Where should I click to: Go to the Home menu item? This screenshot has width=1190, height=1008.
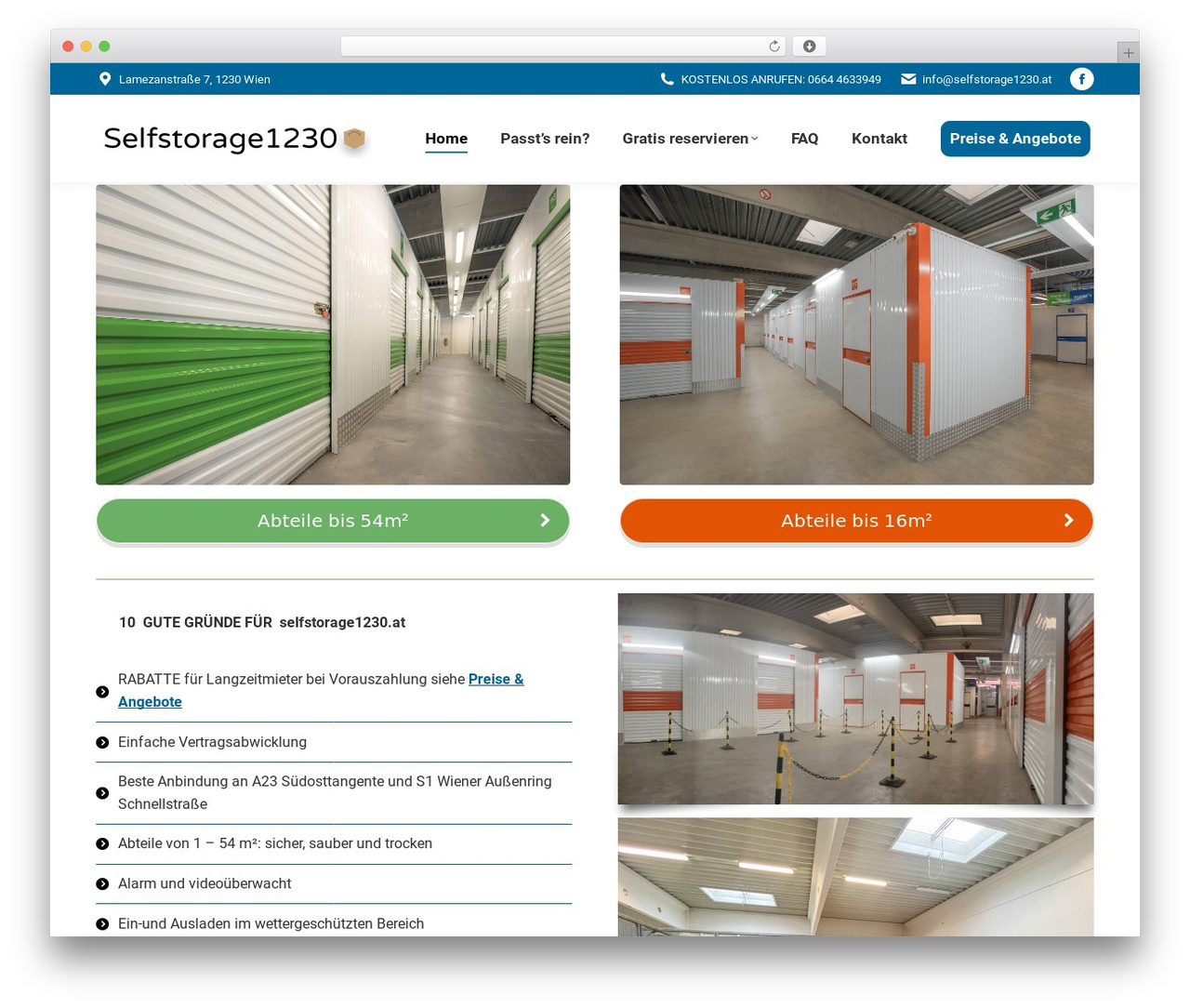(x=446, y=139)
